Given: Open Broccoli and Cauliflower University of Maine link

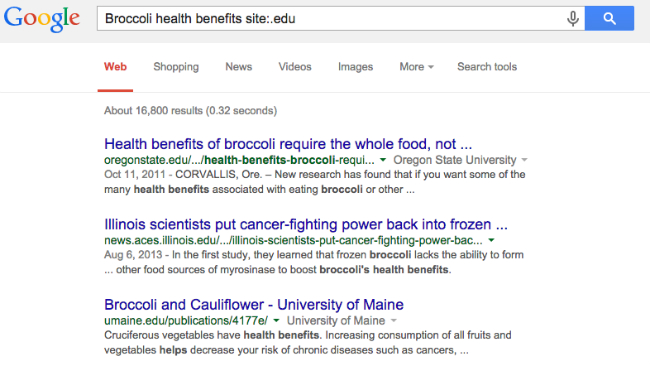Looking at the screenshot, I should [x=254, y=305].
